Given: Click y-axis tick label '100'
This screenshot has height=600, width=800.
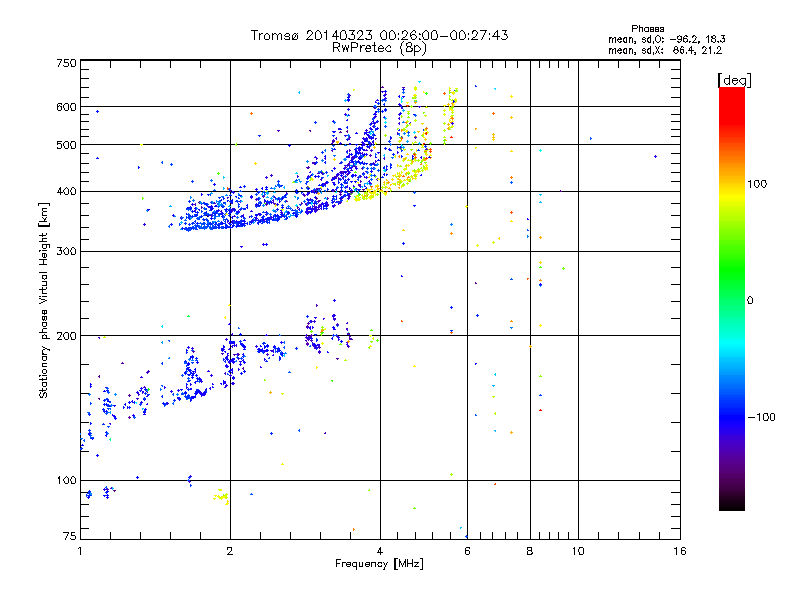Looking at the screenshot, I should [66, 480].
